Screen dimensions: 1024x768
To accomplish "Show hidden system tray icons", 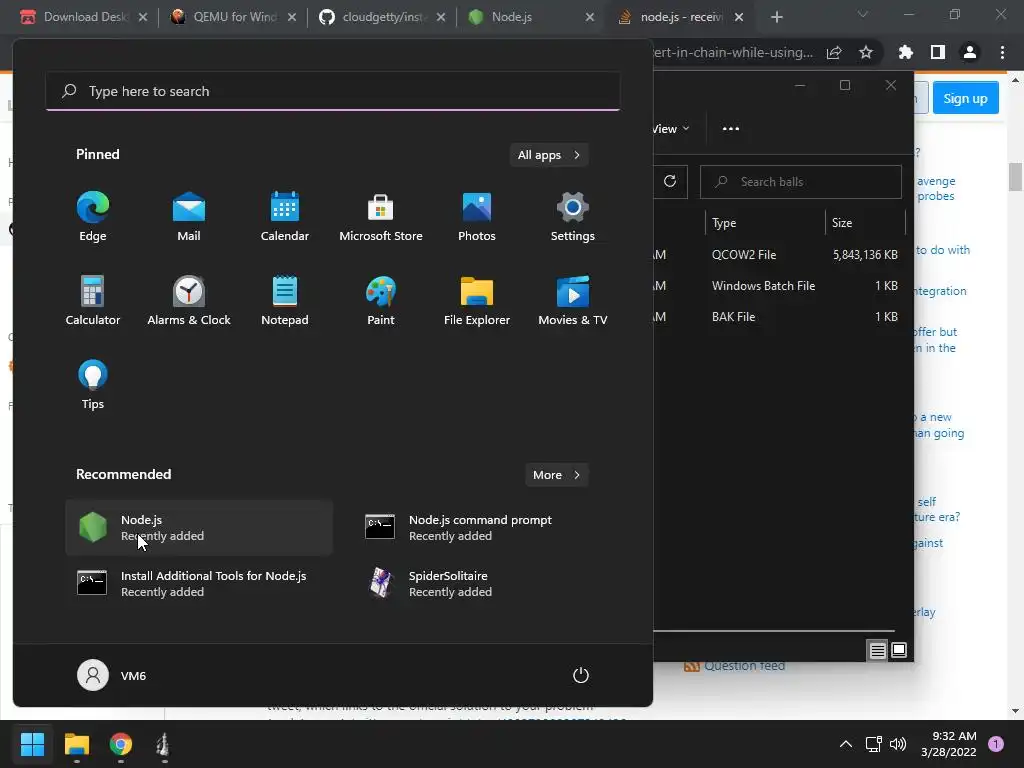I will click(846, 744).
